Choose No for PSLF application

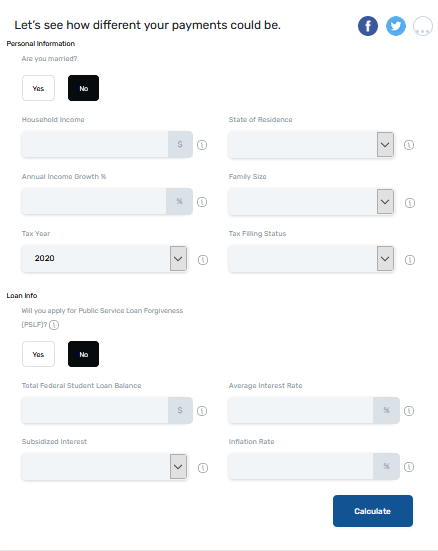click(x=83, y=354)
